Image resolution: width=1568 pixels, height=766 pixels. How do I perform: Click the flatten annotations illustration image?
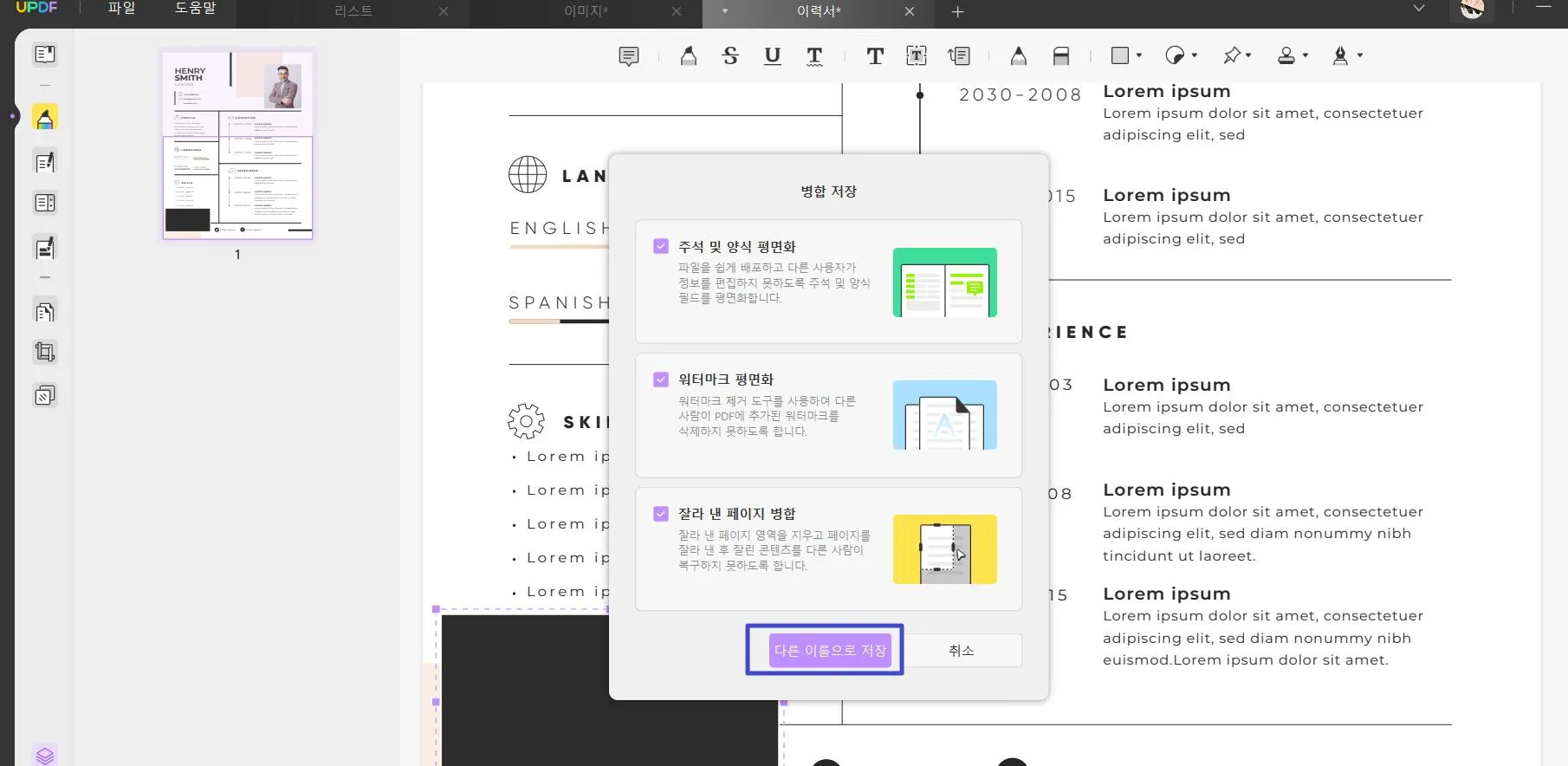945,282
